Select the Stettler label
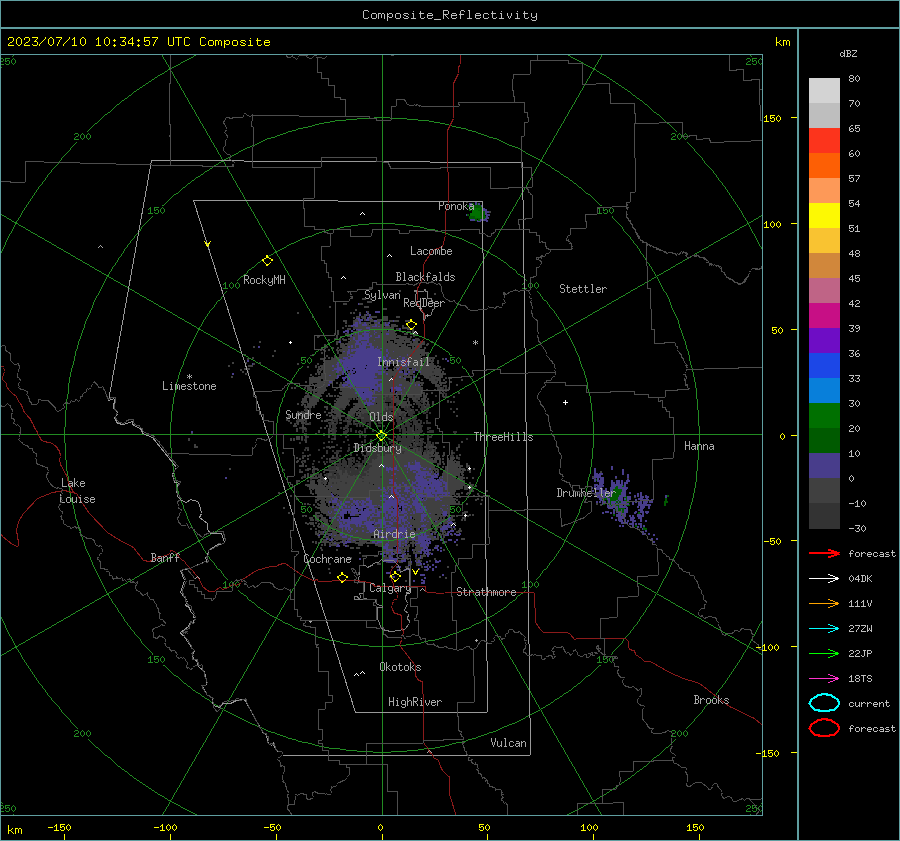900x841 pixels. coord(583,289)
